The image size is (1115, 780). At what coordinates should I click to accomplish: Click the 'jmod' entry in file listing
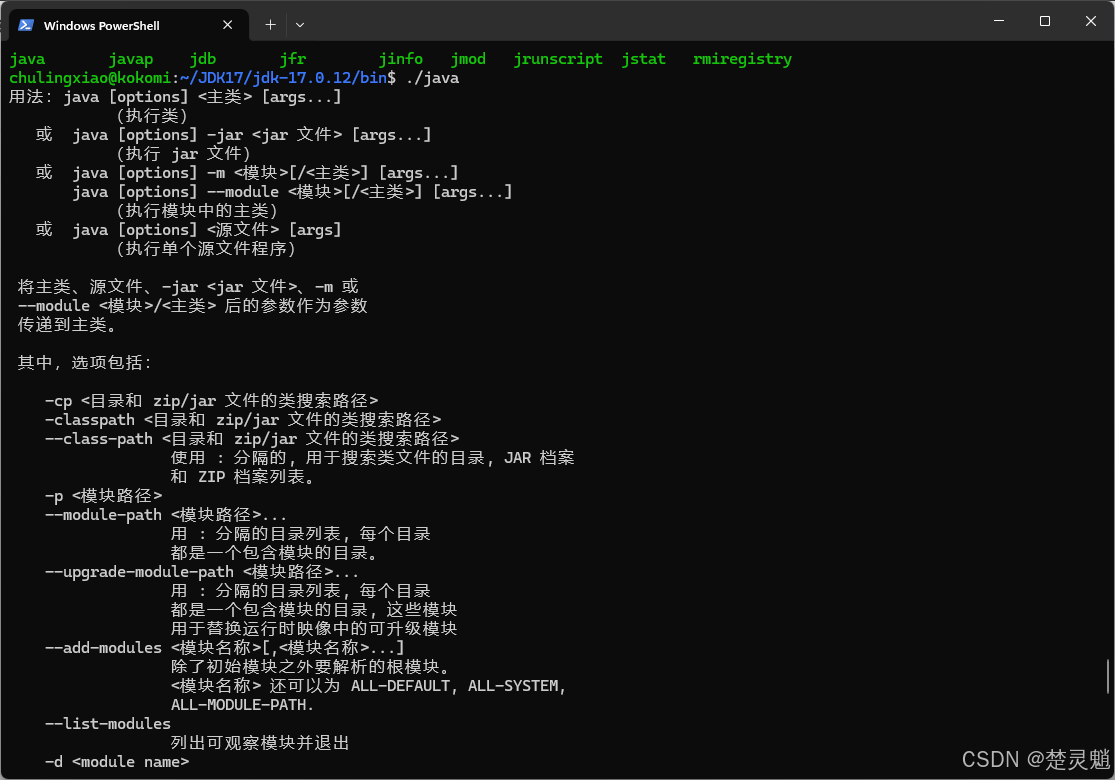click(468, 59)
